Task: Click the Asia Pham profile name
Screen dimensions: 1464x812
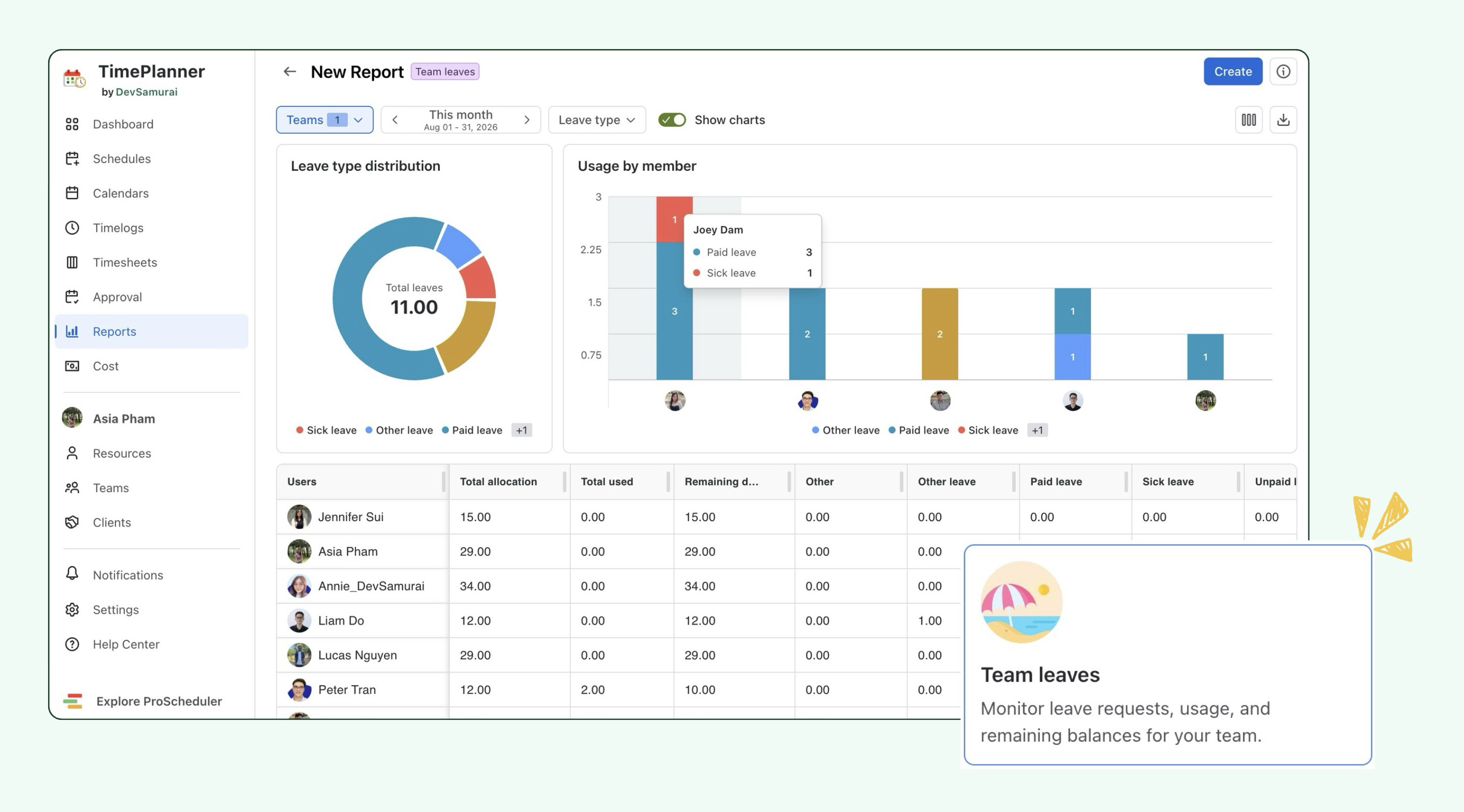Action: 124,419
